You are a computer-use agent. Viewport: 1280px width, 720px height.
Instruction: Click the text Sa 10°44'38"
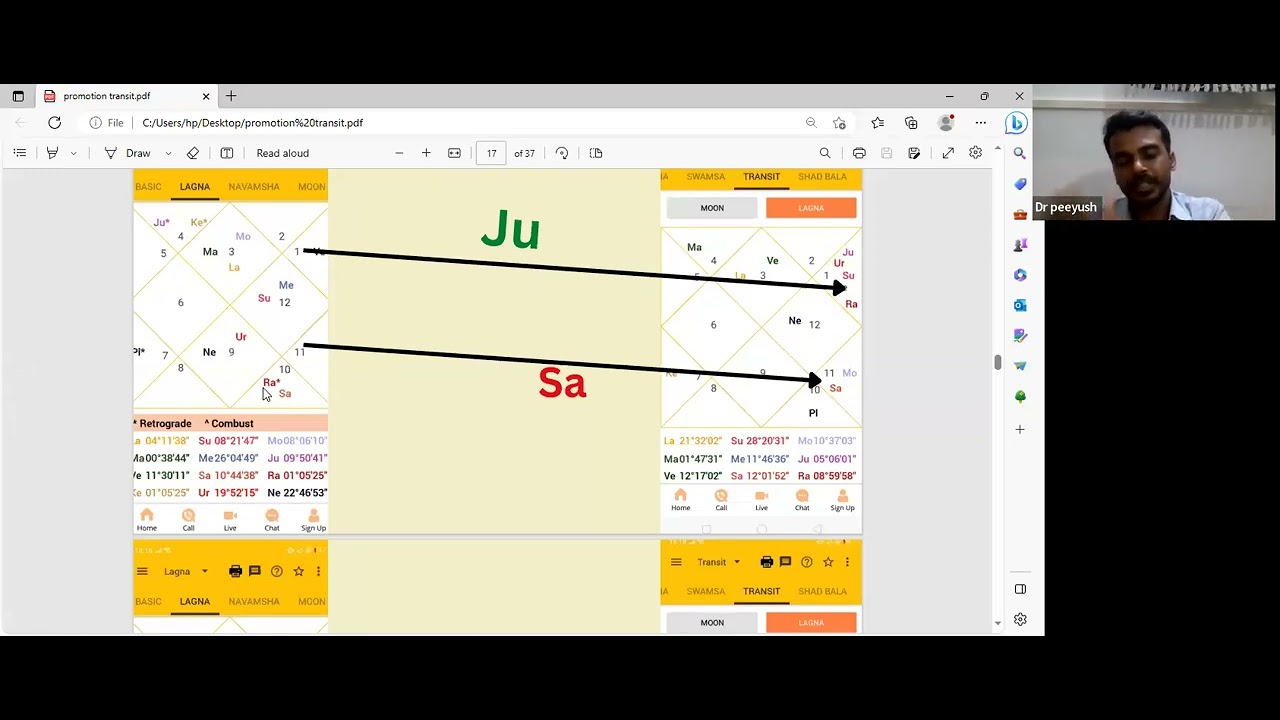(x=228, y=476)
